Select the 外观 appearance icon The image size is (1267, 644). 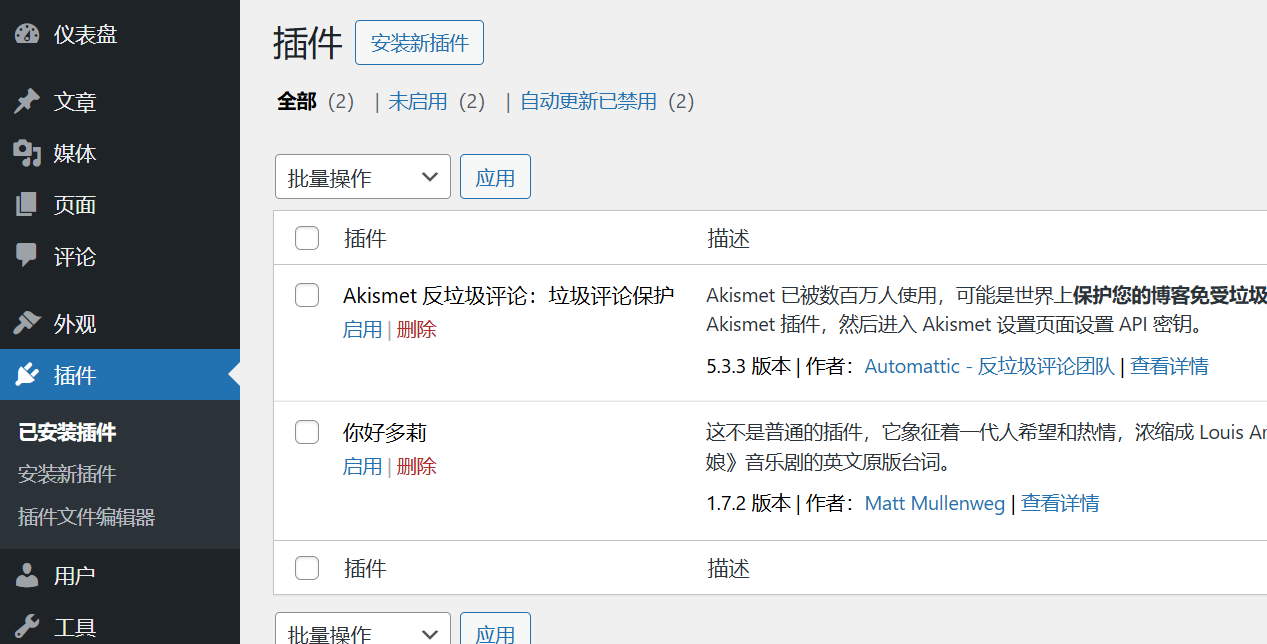pos(25,323)
